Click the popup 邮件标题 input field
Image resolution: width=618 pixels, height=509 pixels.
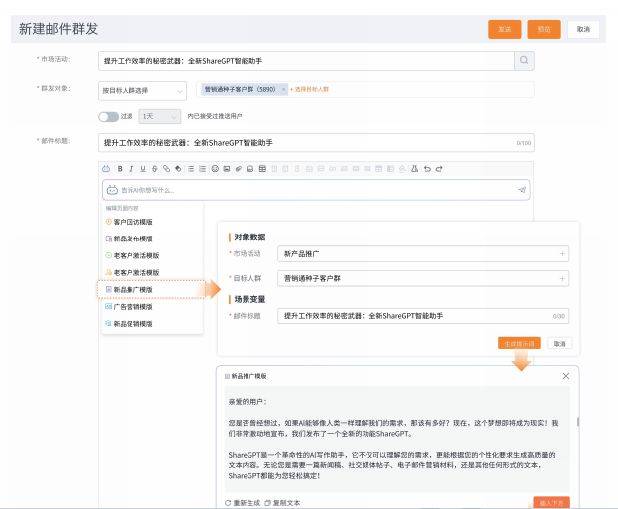(423, 316)
